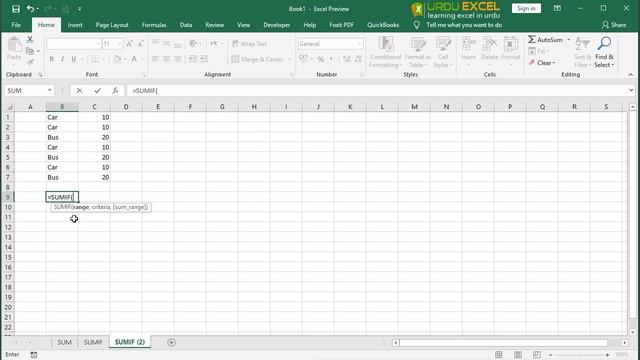Click in the formula bar input
The width and height of the screenshot is (640, 360).
(x=377, y=91)
